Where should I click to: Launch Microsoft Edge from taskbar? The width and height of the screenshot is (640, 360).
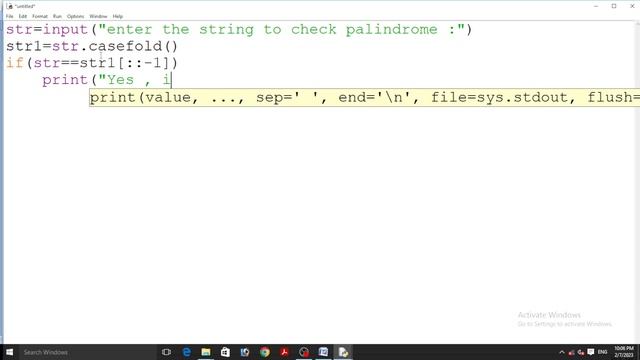click(x=187, y=352)
